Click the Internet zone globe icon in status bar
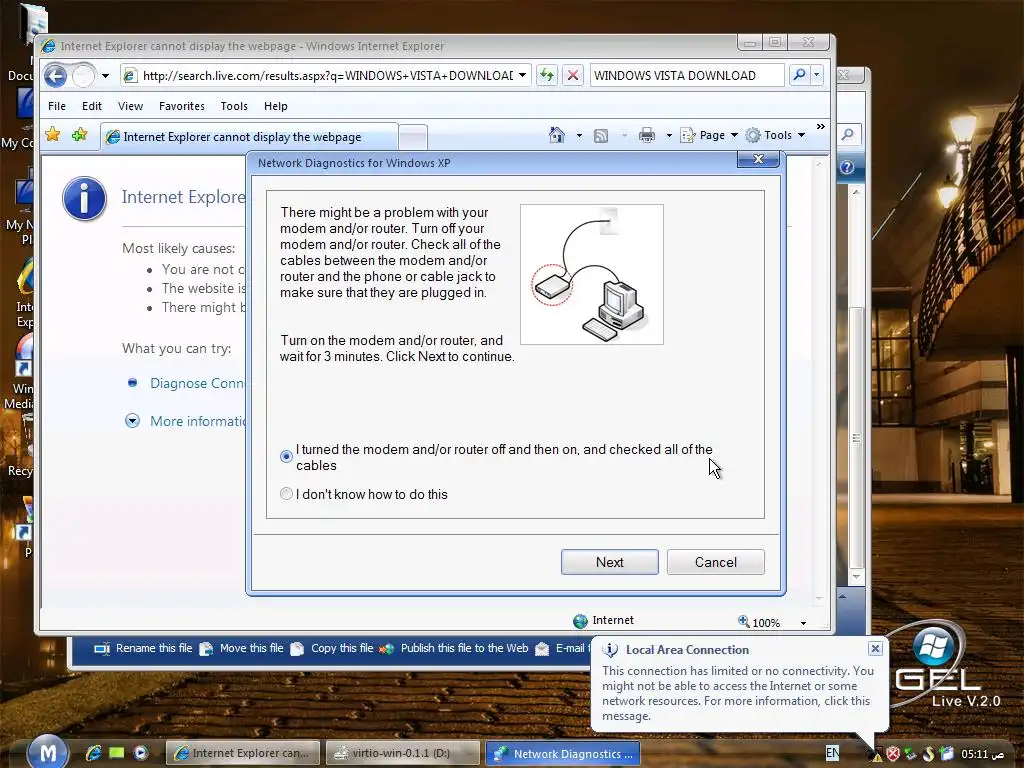This screenshot has width=1024, height=768. click(580, 621)
